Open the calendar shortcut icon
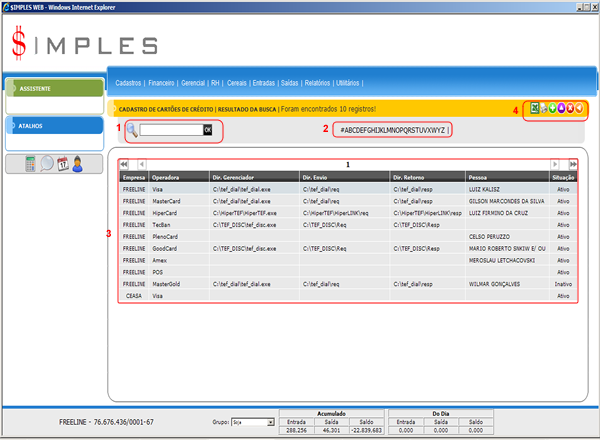Viewport: 600px width, 440px height. click(x=62, y=164)
